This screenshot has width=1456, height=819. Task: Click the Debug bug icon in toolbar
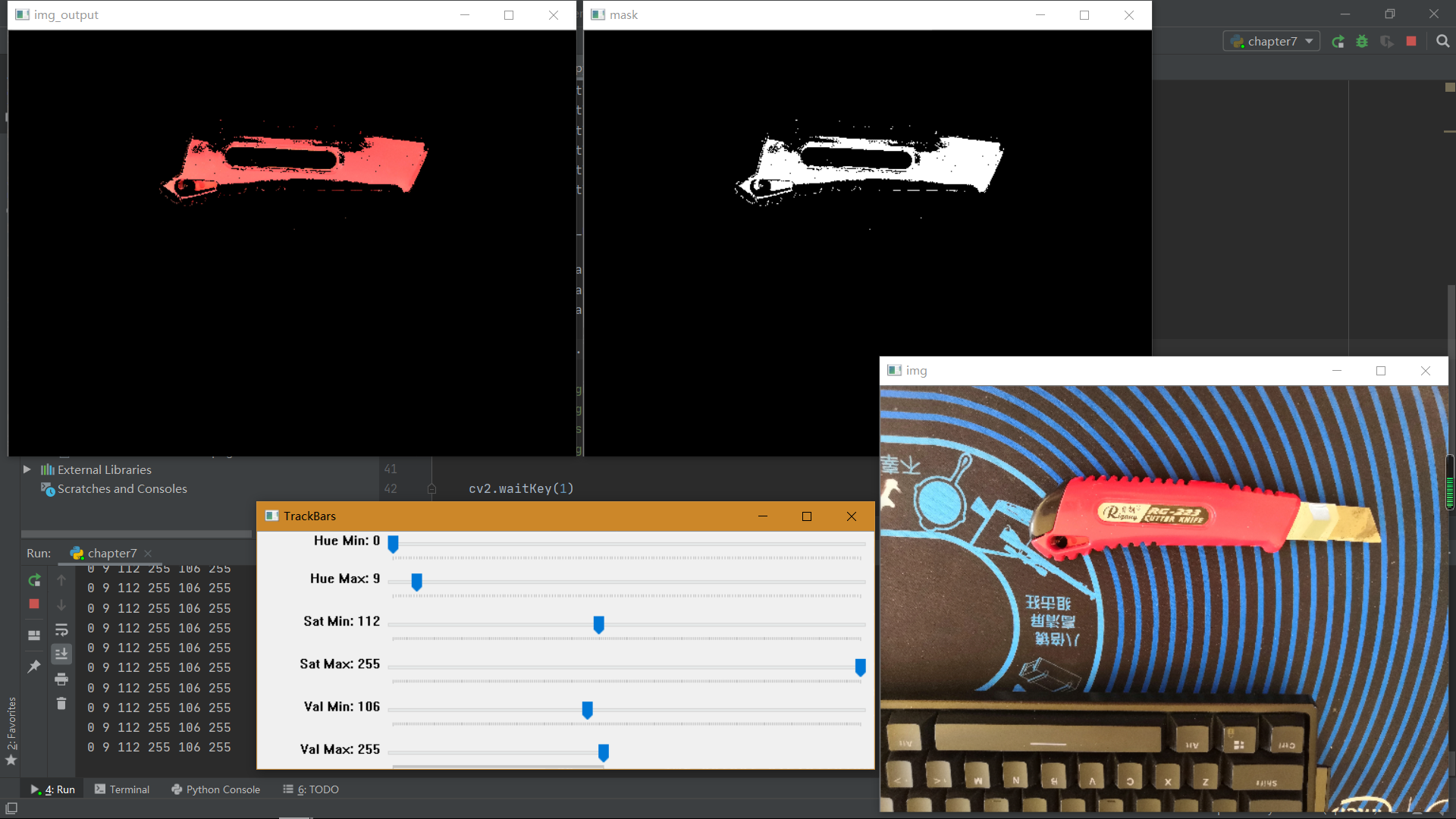(1362, 42)
